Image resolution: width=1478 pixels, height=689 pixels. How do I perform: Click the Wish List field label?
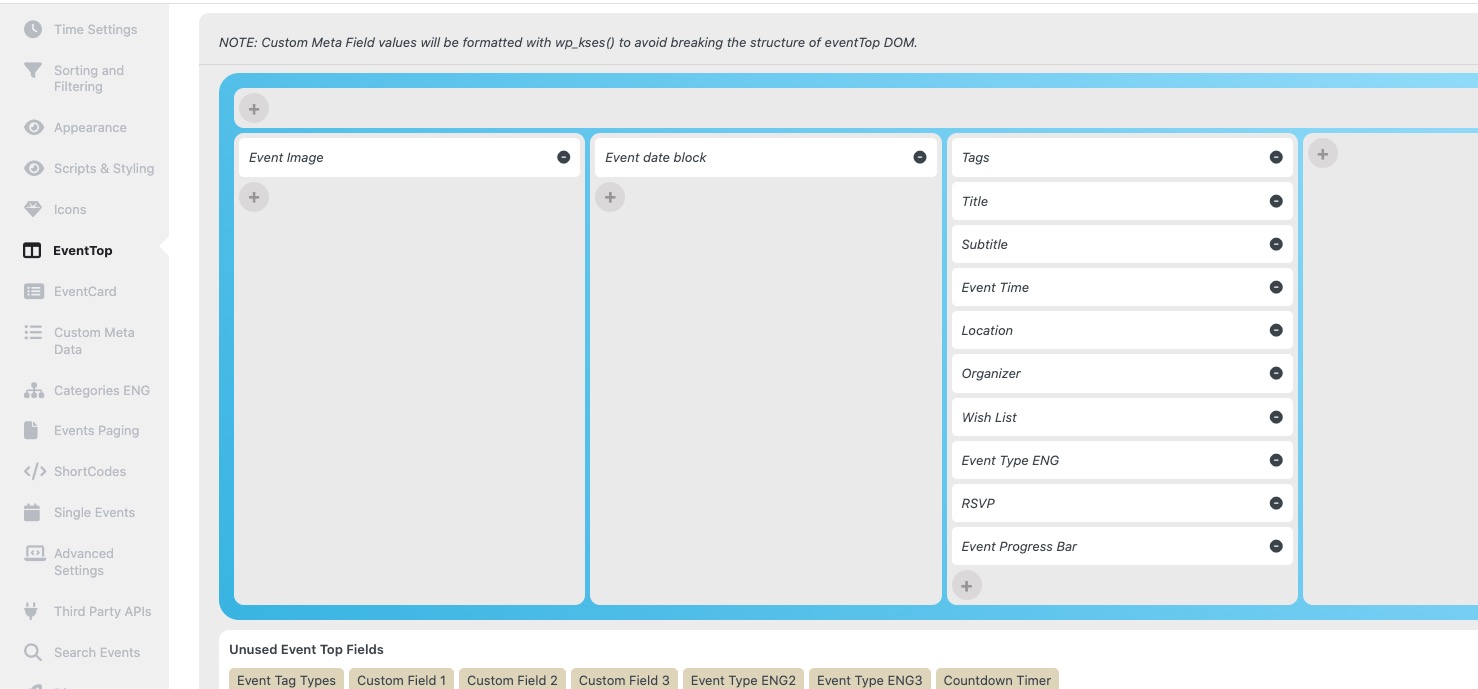(989, 417)
